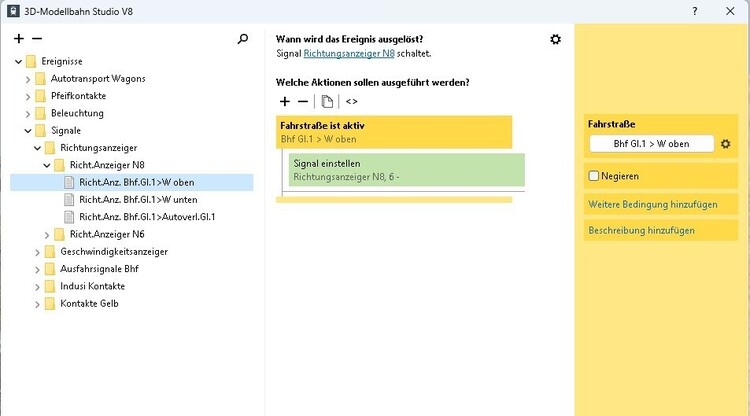Collapse the Ereignisse root folder
The image size is (750, 416).
[18, 62]
